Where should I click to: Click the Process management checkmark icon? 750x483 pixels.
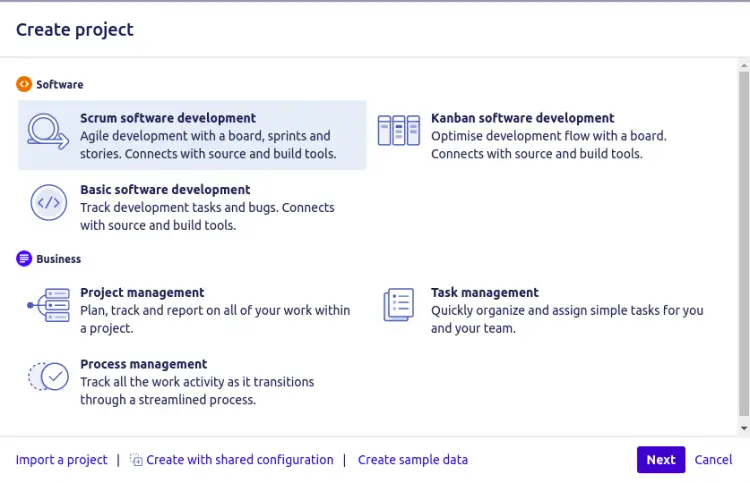pos(48,378)
